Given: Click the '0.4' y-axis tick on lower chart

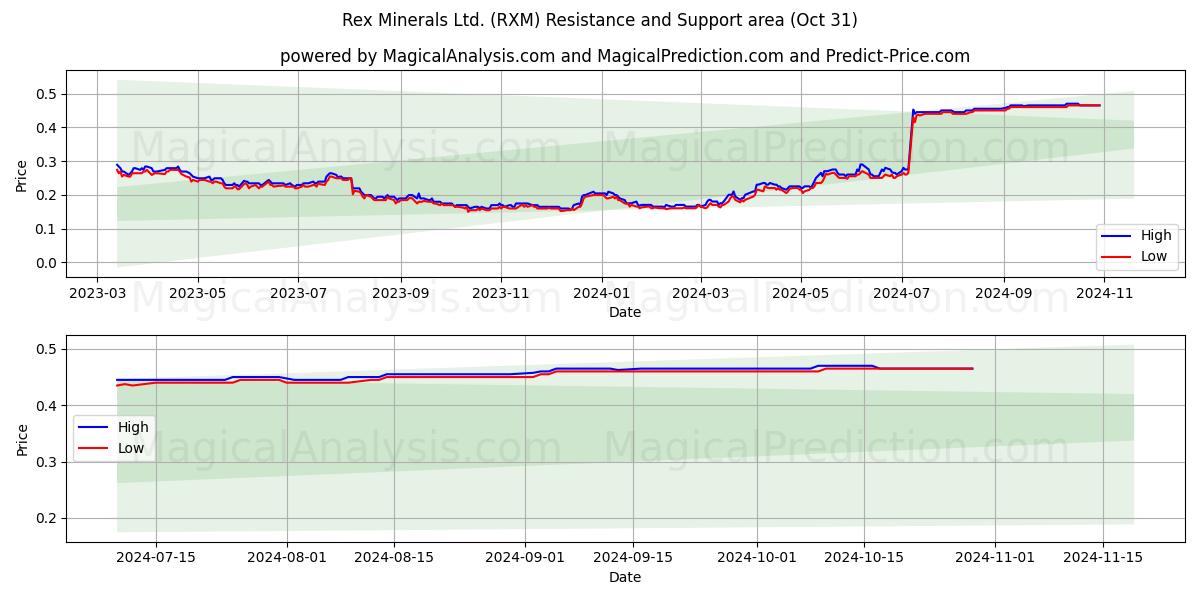Looking at the screenshot, I should 48,405.
